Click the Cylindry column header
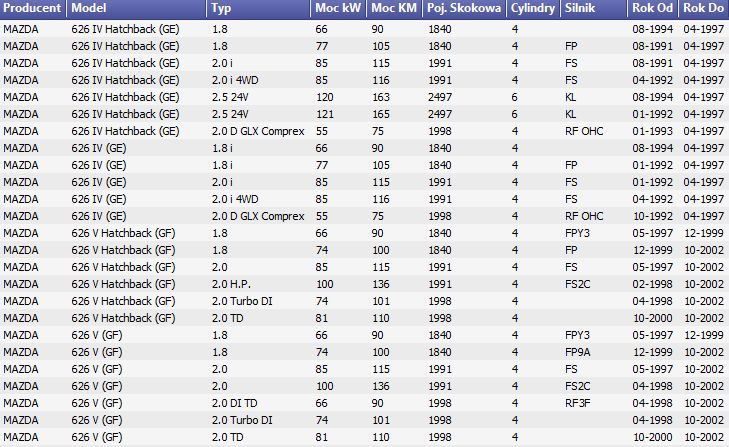Screen dimensions: 729x447 (533, 8)
